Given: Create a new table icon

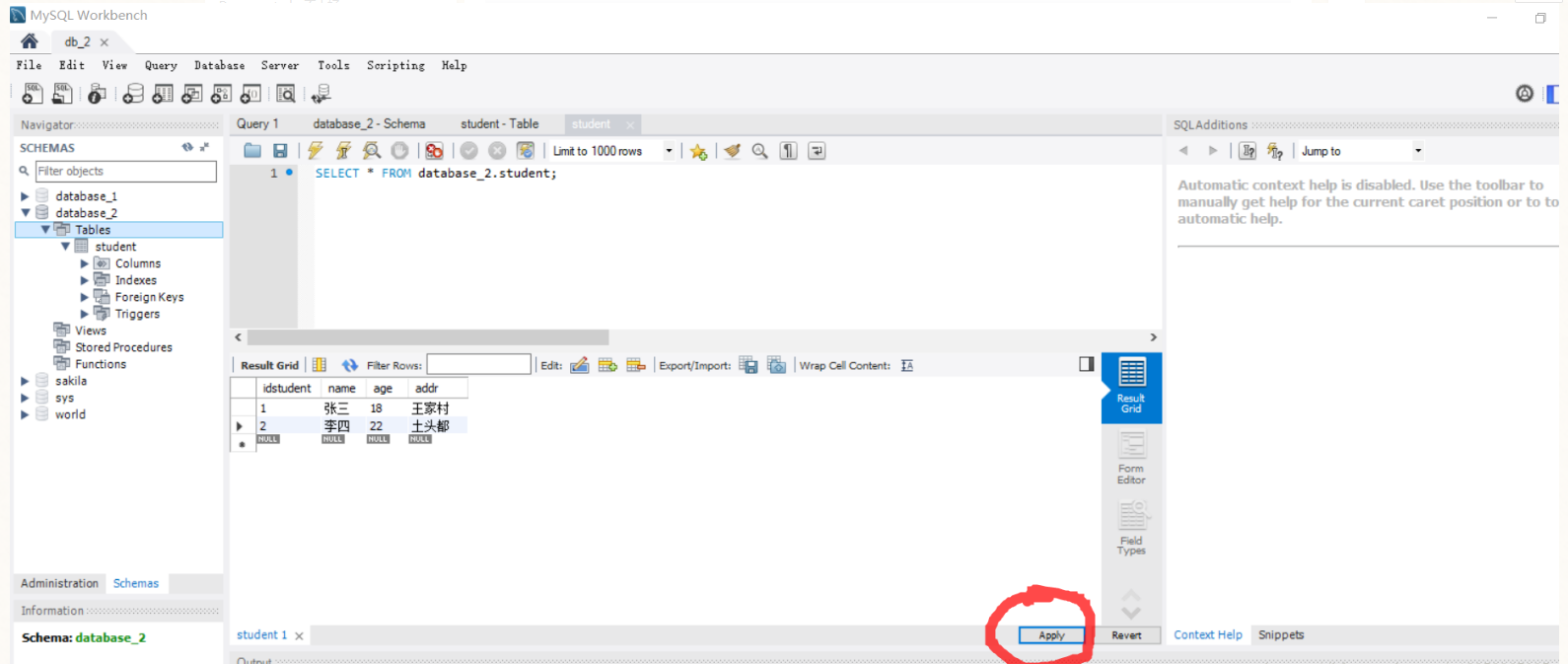Looking at the screenshot, I should coord(163,94).
